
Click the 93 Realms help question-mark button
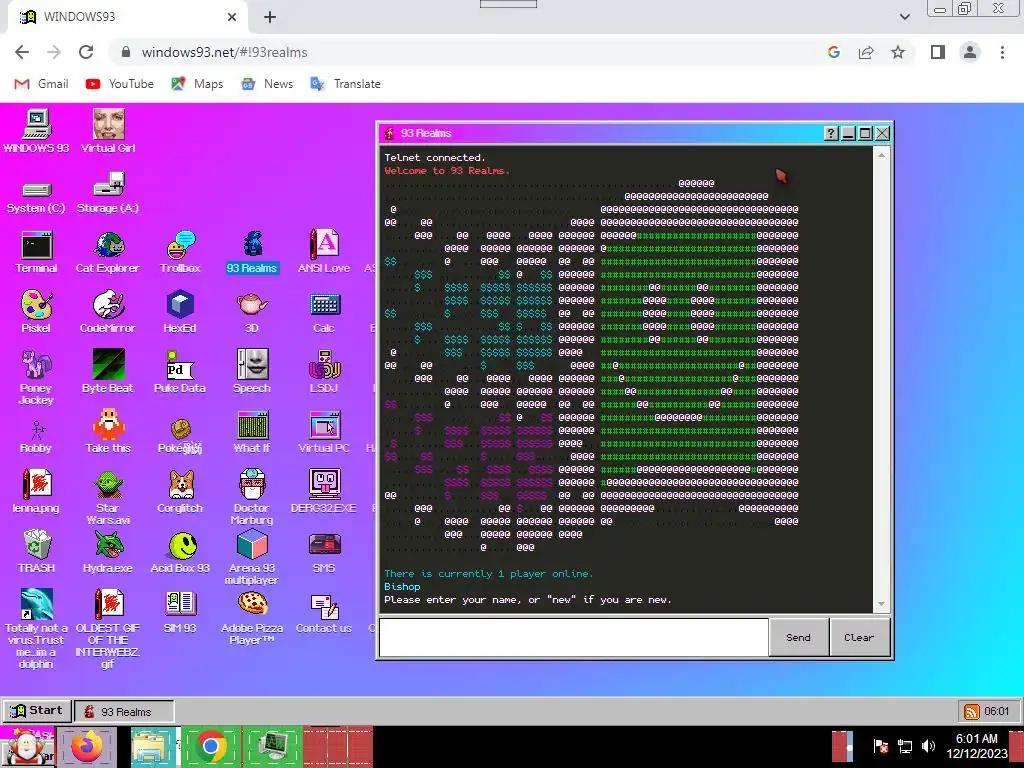pos(831,133)
